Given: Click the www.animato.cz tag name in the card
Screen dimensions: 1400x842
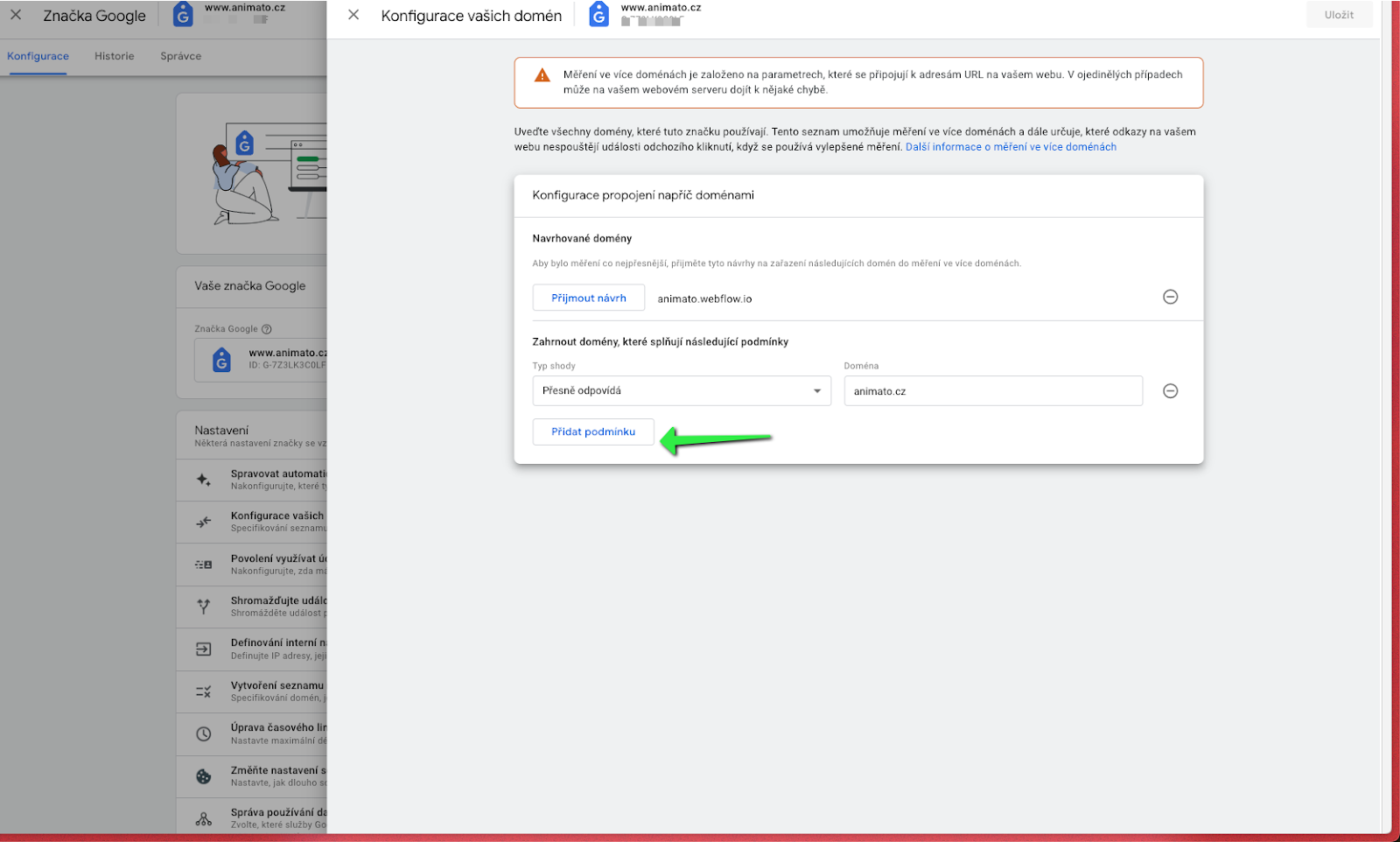Looking at the screenshot, I should (287, 353).
